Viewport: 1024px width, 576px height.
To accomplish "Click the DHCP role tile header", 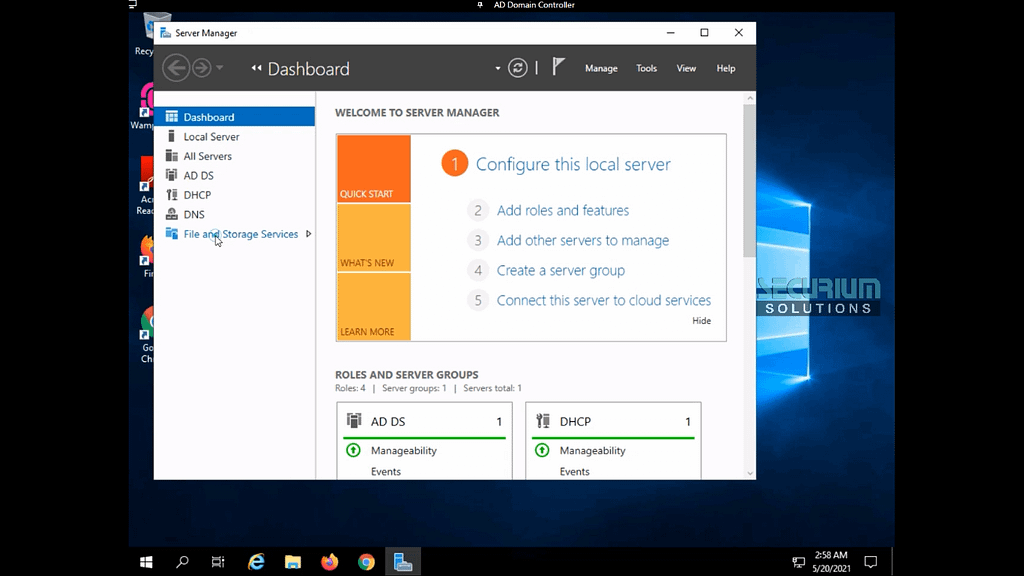I will 613,421.
